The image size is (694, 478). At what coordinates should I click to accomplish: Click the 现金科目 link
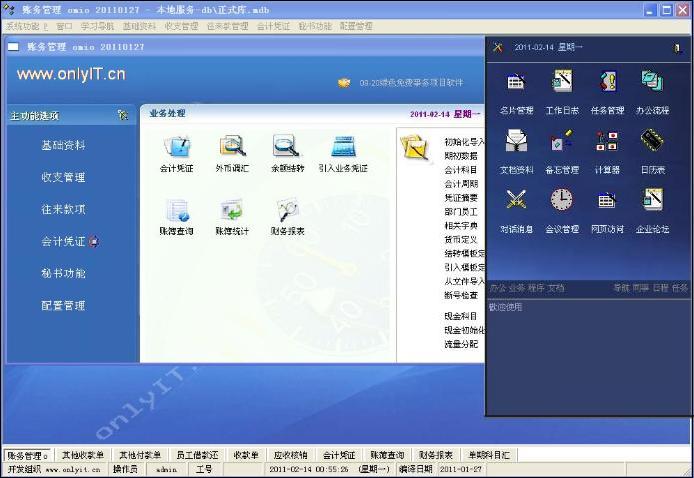pos(461,316)
